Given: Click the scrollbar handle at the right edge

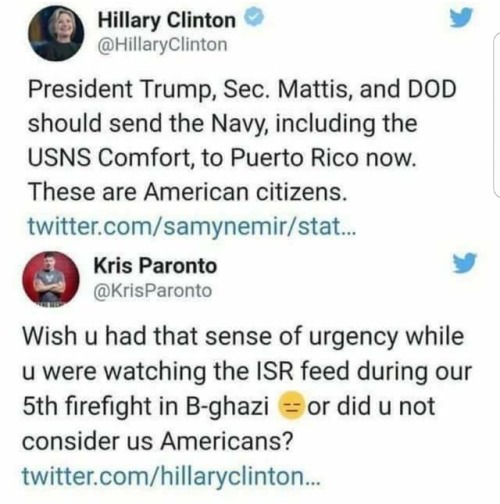Looking at the screenshot, I should pos(497,115).
